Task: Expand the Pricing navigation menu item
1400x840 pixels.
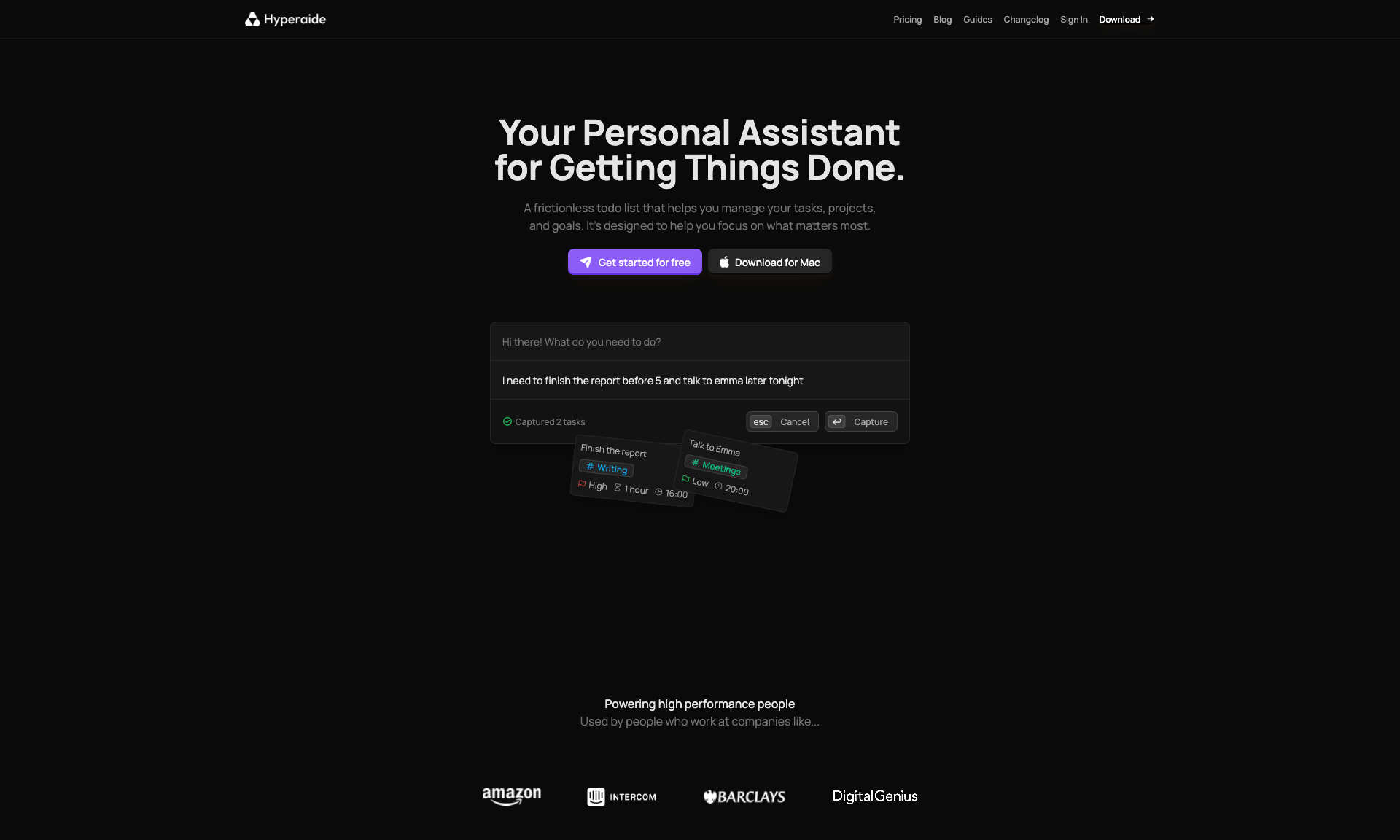Action: click(x=907, y=19)
